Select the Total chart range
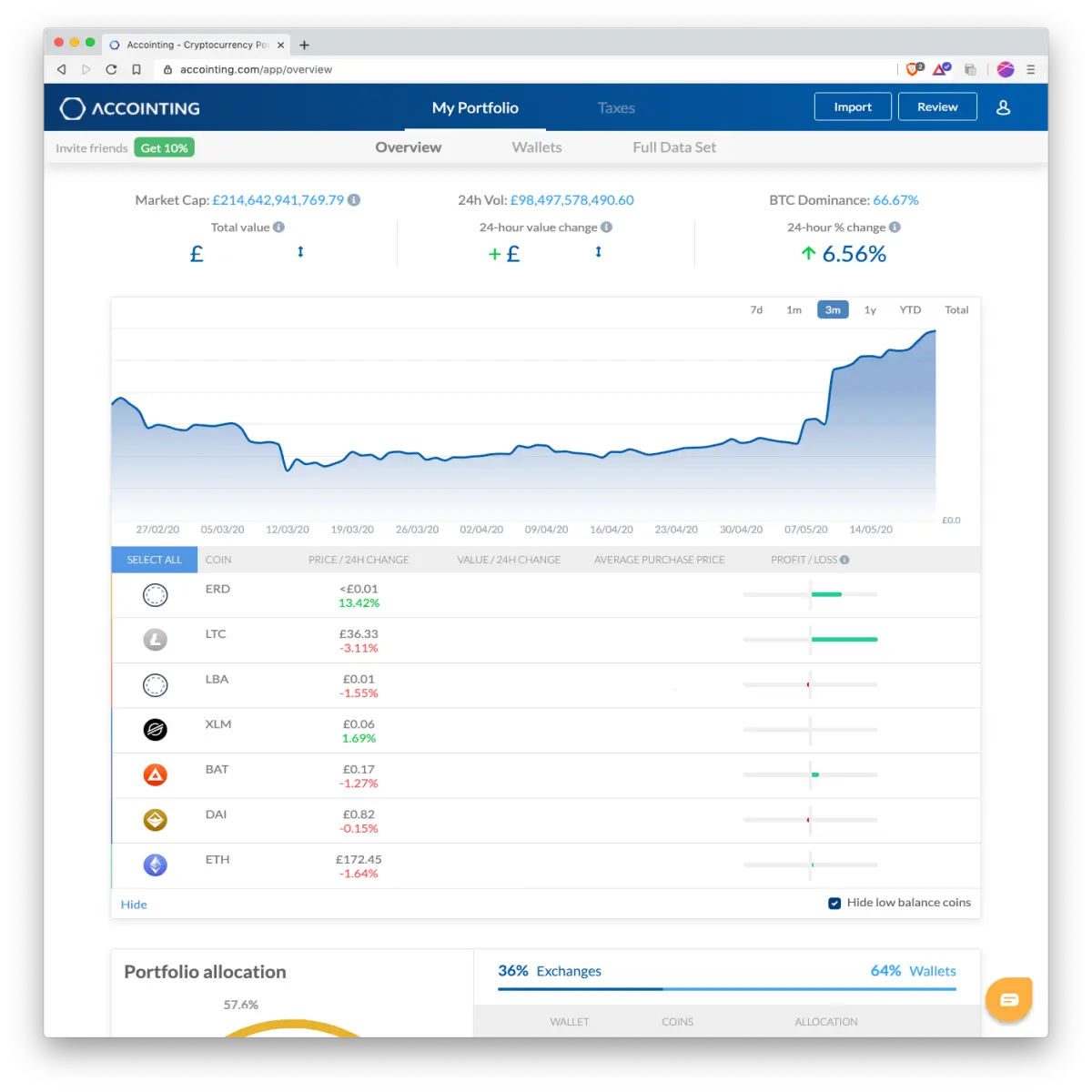 (956, 310)
